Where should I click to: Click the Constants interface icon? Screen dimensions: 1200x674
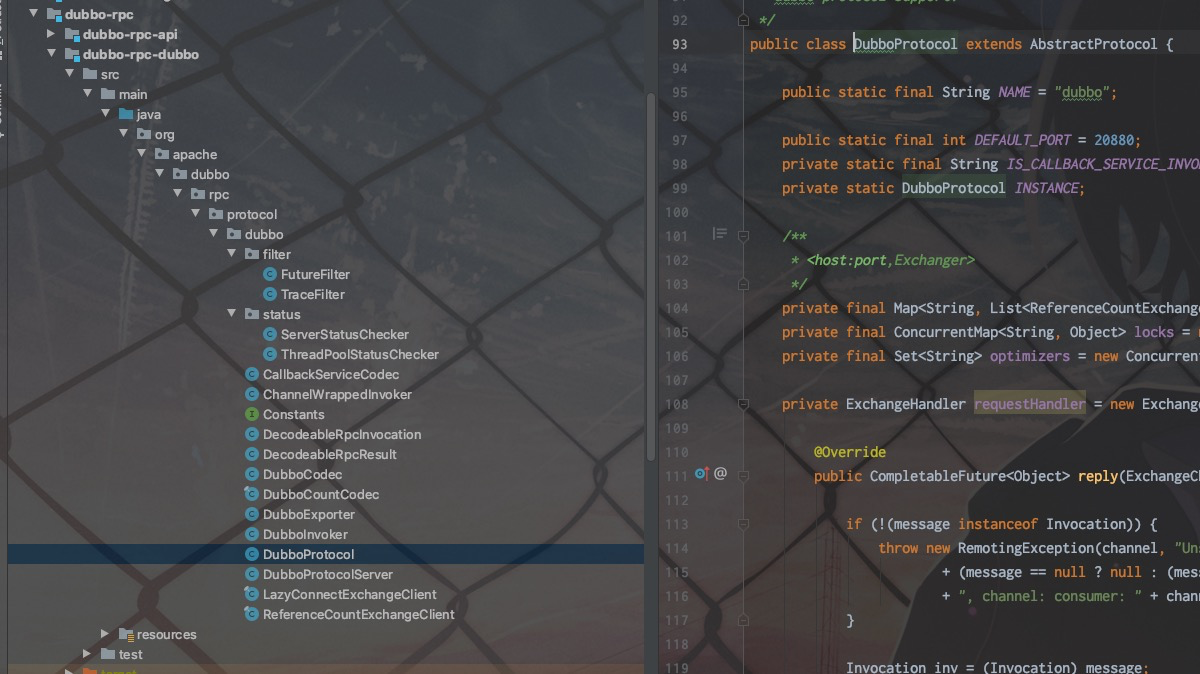tap(252, 414)
